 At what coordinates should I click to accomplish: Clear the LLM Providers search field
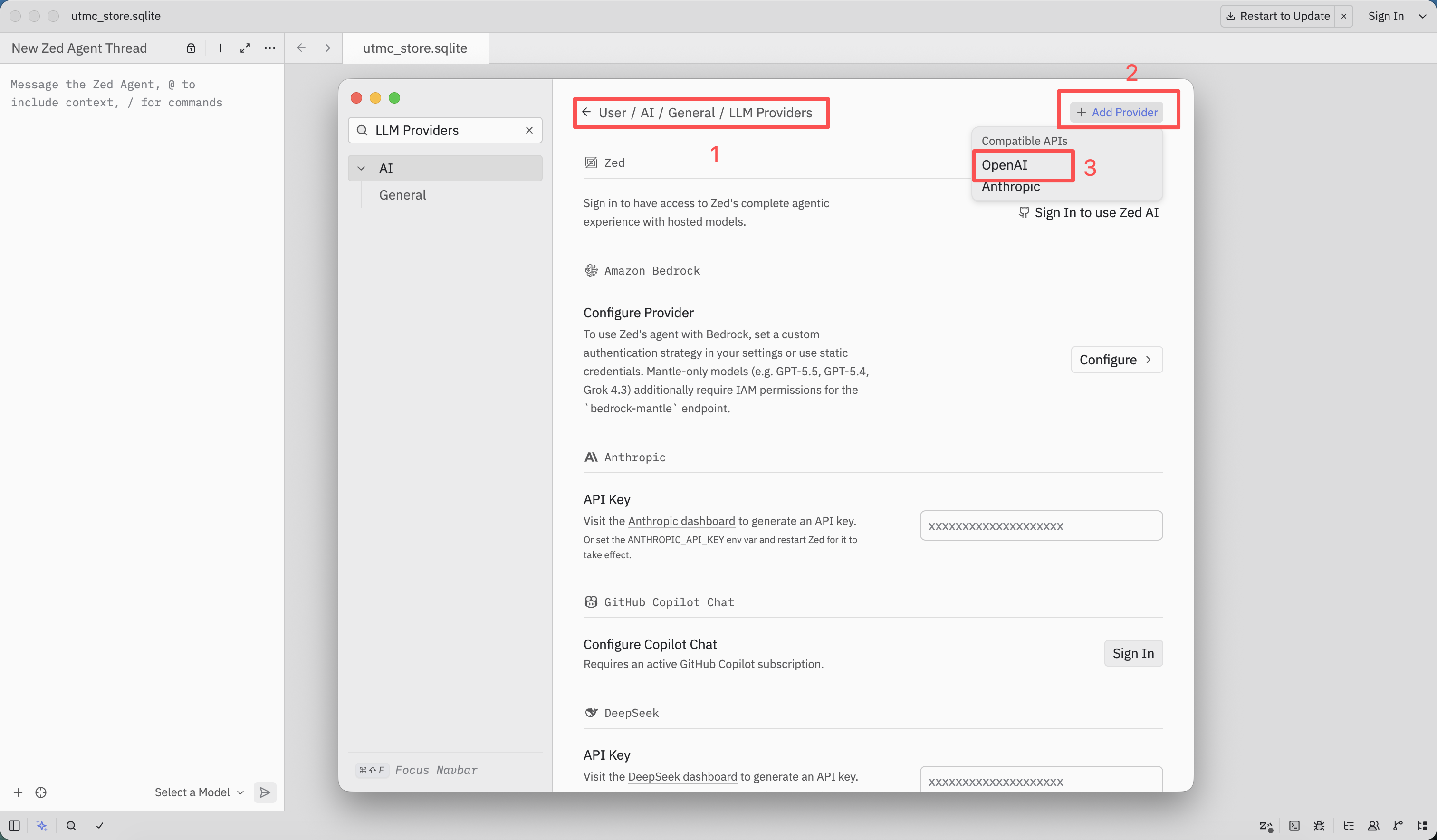[529, 130]
